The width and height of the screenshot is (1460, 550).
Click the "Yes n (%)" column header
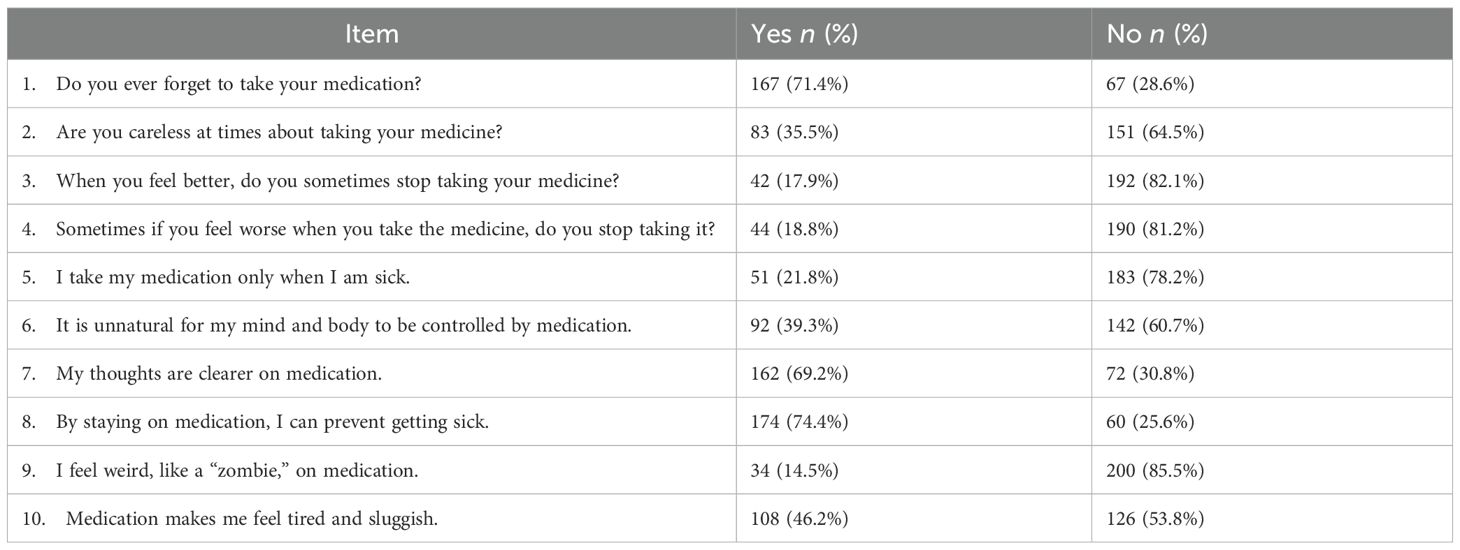[804, 34]
